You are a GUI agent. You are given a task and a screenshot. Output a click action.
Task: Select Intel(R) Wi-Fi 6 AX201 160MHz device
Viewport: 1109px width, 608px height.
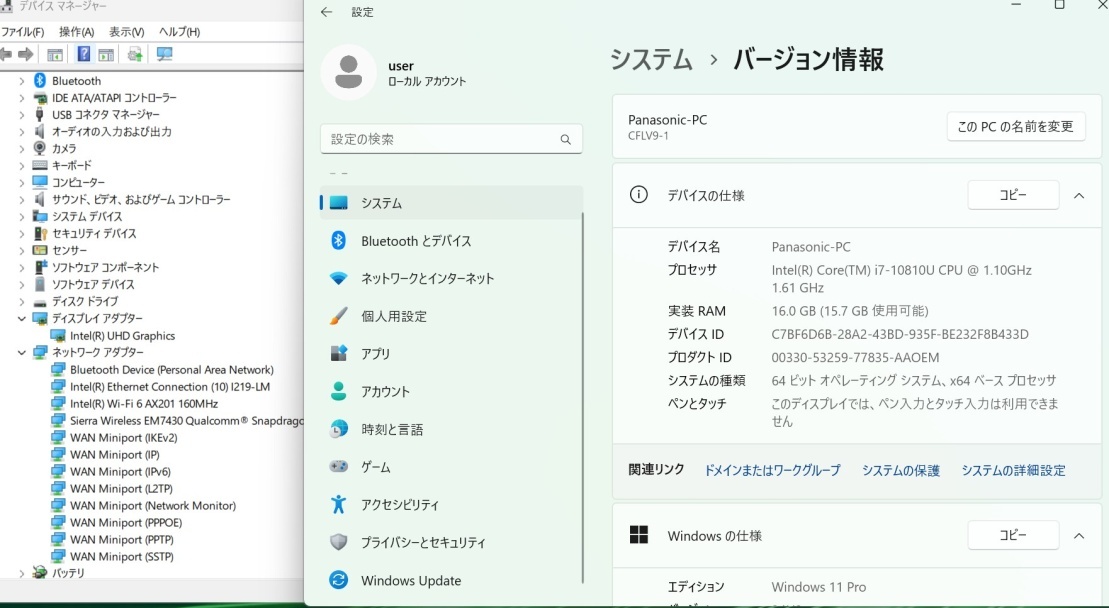pos(144,404)
